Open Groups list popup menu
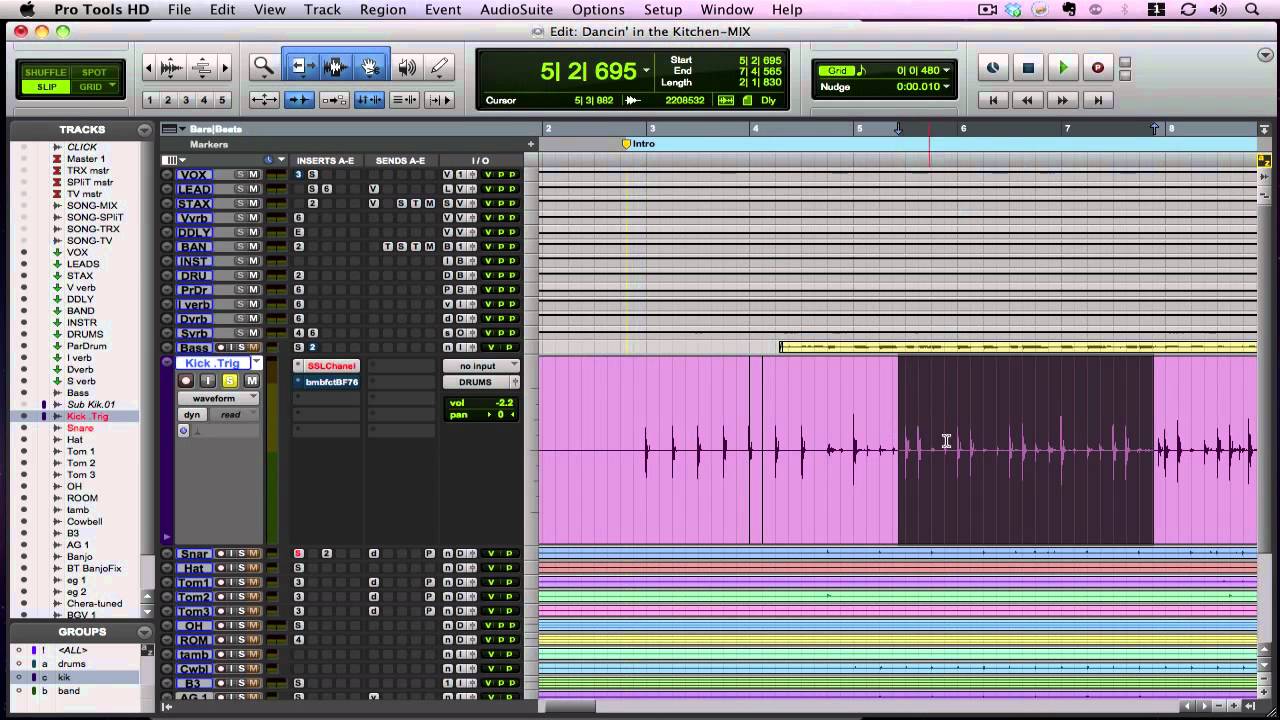The width and height of the screenshot is (1280, 720). click(x=145, y=632)
